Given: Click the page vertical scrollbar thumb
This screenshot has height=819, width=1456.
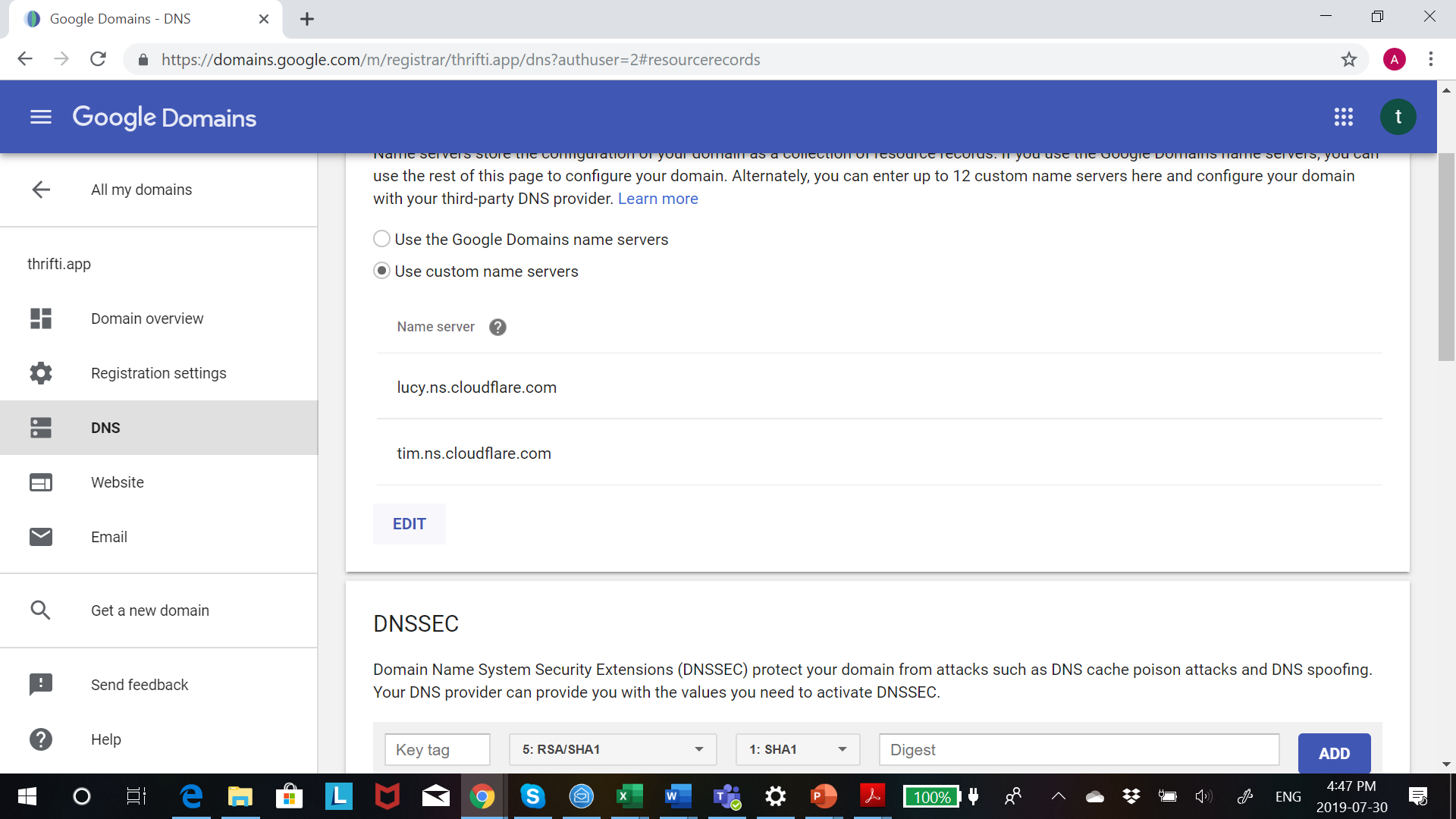Looking at the screenshot, I should pos(1446,258).
